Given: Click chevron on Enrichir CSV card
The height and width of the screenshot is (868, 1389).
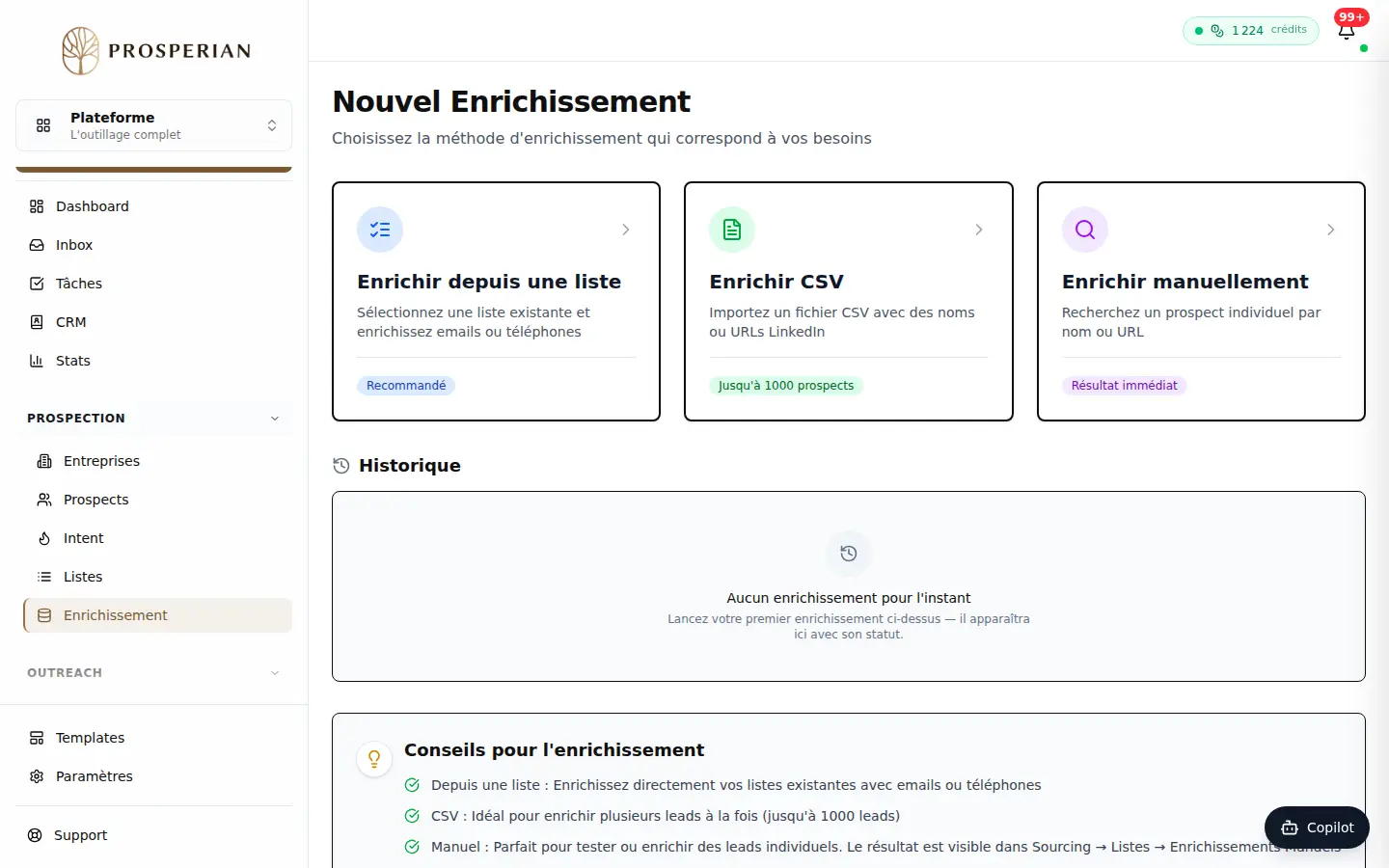Looking at the screenshot, I should pos(978,230).
